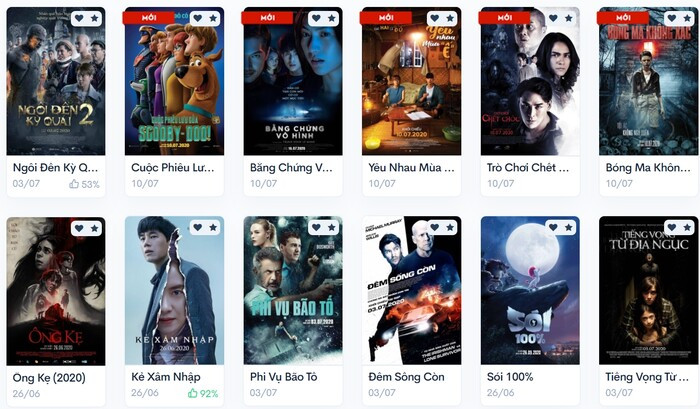This screenshot has width=700, height=409.
Task: Click star icon on Tiếng Vọng Từ Địa Ngục
Action: click(x=687, y=227)
